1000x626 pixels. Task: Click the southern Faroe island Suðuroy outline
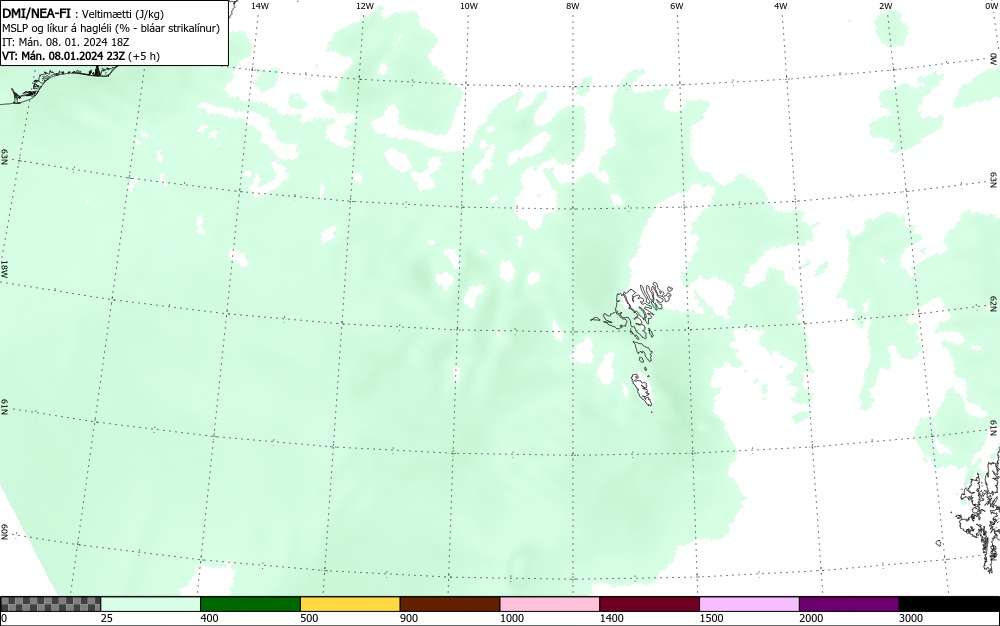pyautogui.click(x=642, y=389)
